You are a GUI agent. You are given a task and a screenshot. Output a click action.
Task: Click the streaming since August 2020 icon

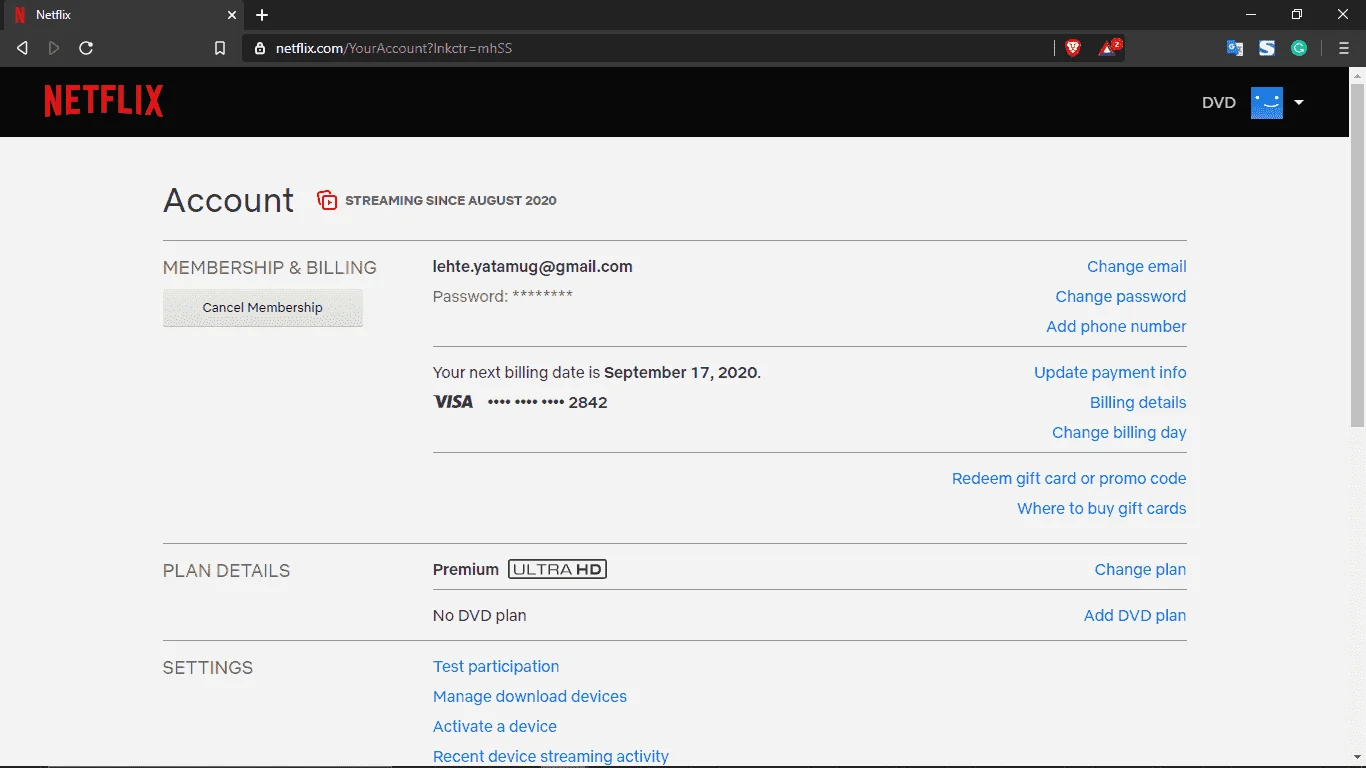327,200
